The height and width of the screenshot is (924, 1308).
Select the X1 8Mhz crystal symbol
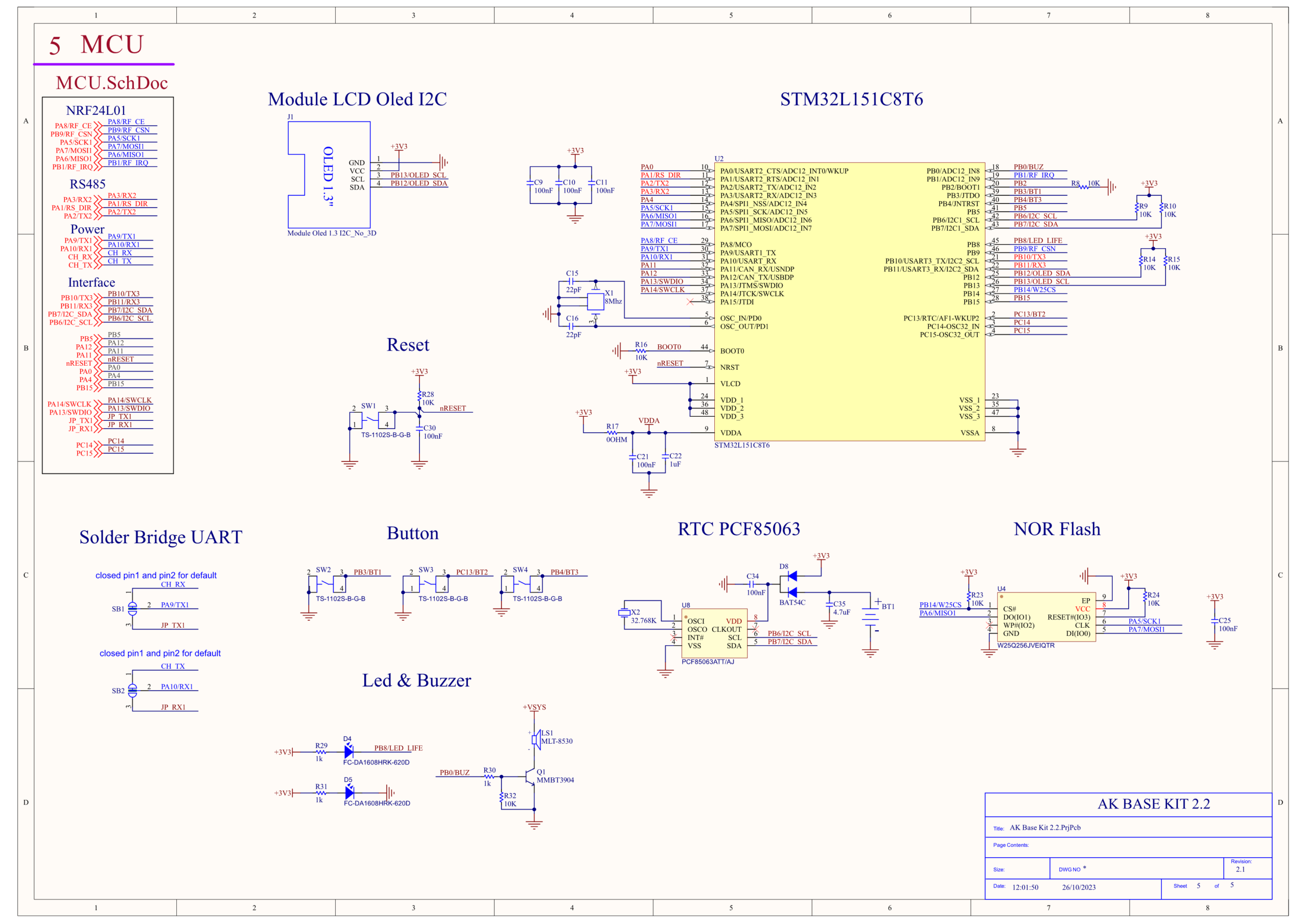[x=595, y=301]
